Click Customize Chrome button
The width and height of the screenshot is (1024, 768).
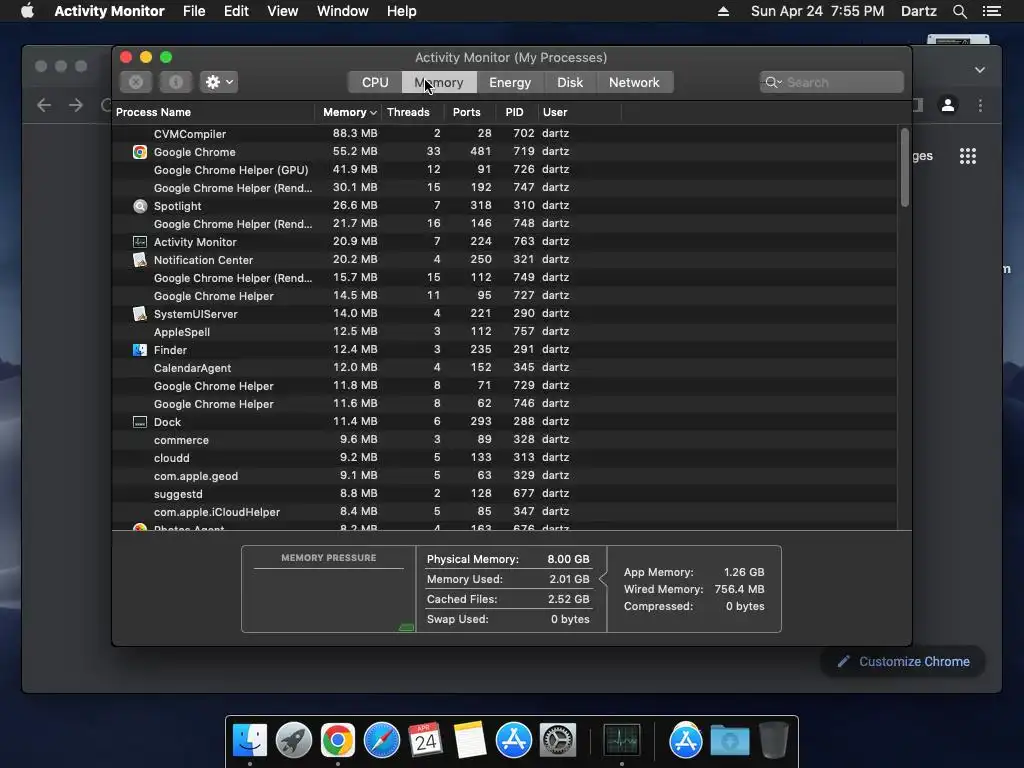coord(903,662)
